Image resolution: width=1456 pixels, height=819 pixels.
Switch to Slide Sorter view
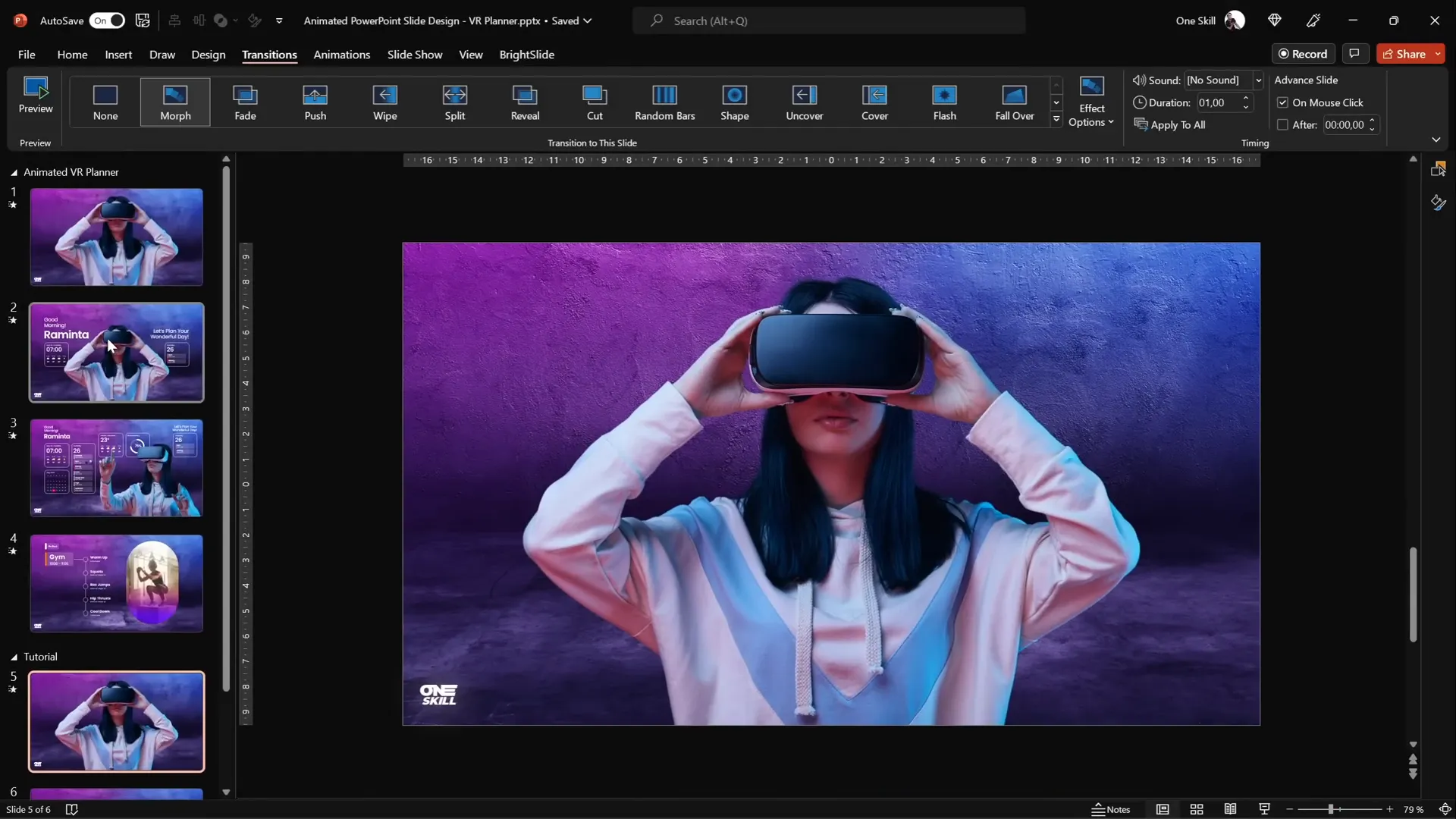[x=1197, y=809]
